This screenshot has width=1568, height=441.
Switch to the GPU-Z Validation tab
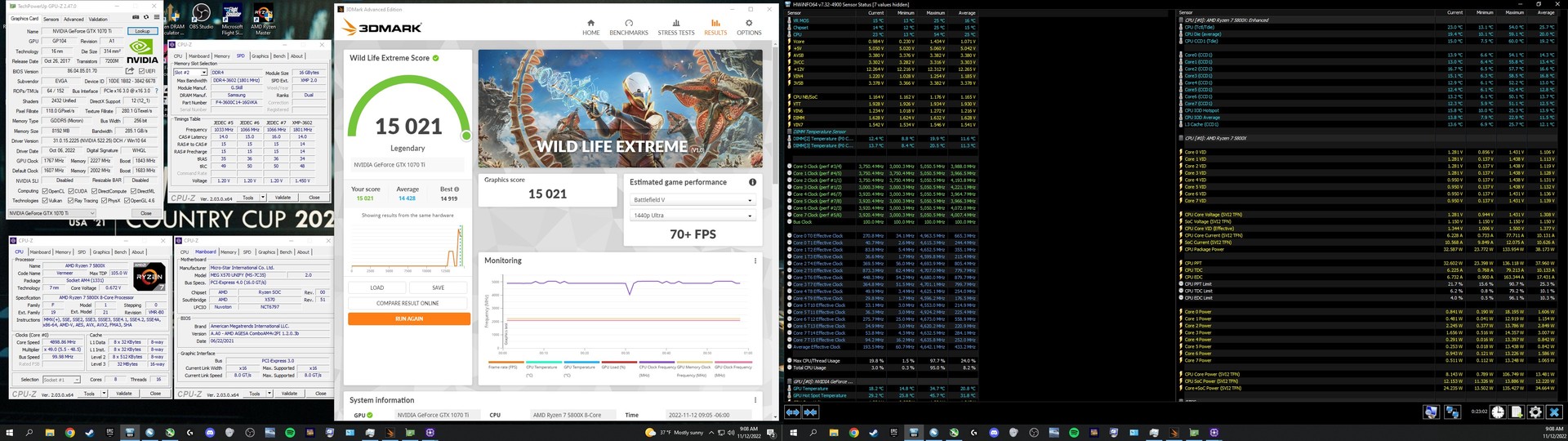pos(98,19)
